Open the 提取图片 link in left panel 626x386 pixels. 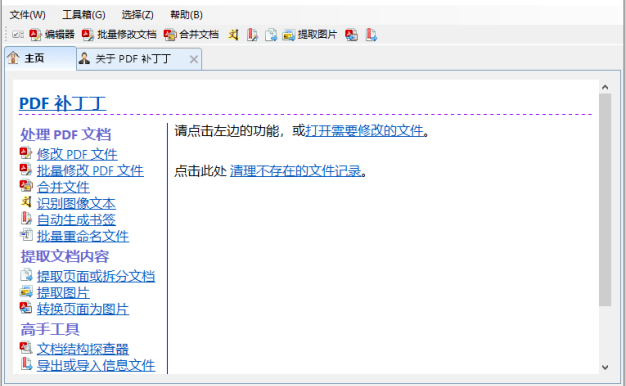pyautogui.click(x=63, y=293)
